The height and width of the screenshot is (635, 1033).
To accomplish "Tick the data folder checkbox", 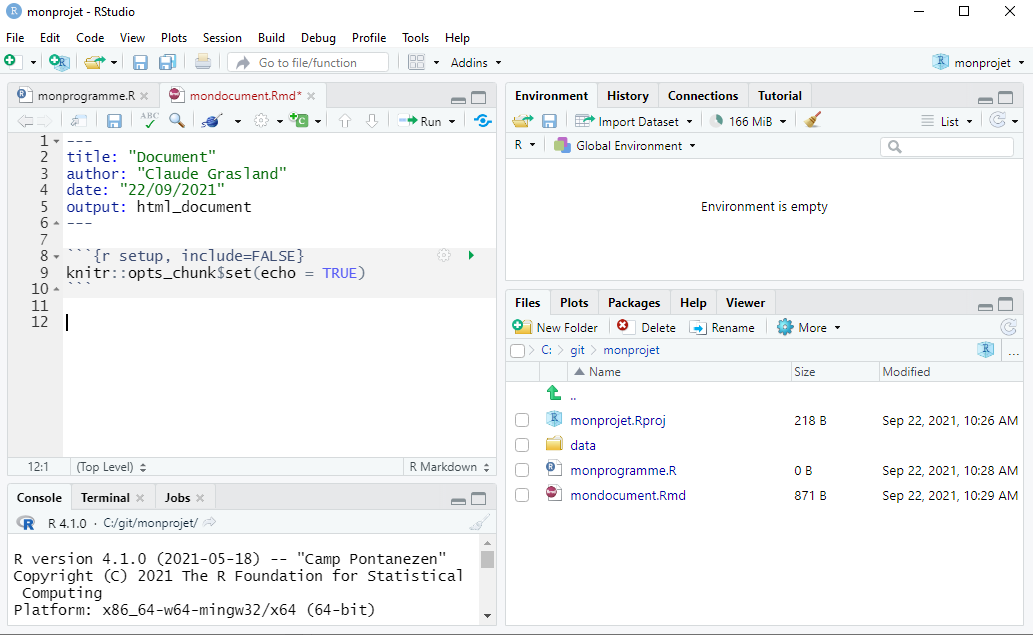I will click(522, 445).
